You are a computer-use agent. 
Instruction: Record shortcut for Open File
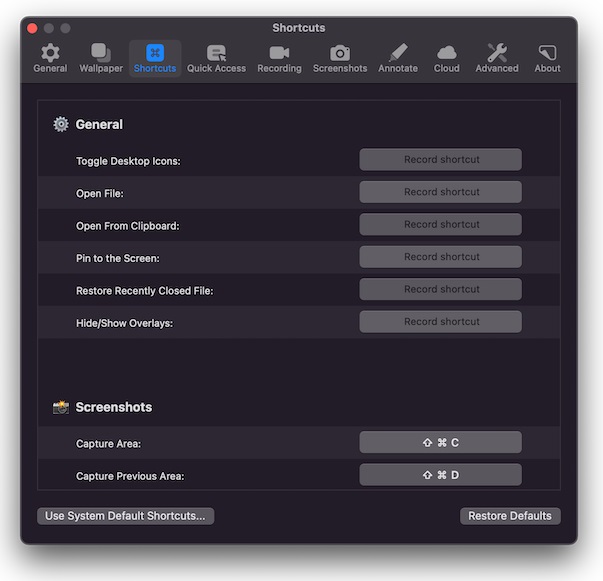(440, 192)
